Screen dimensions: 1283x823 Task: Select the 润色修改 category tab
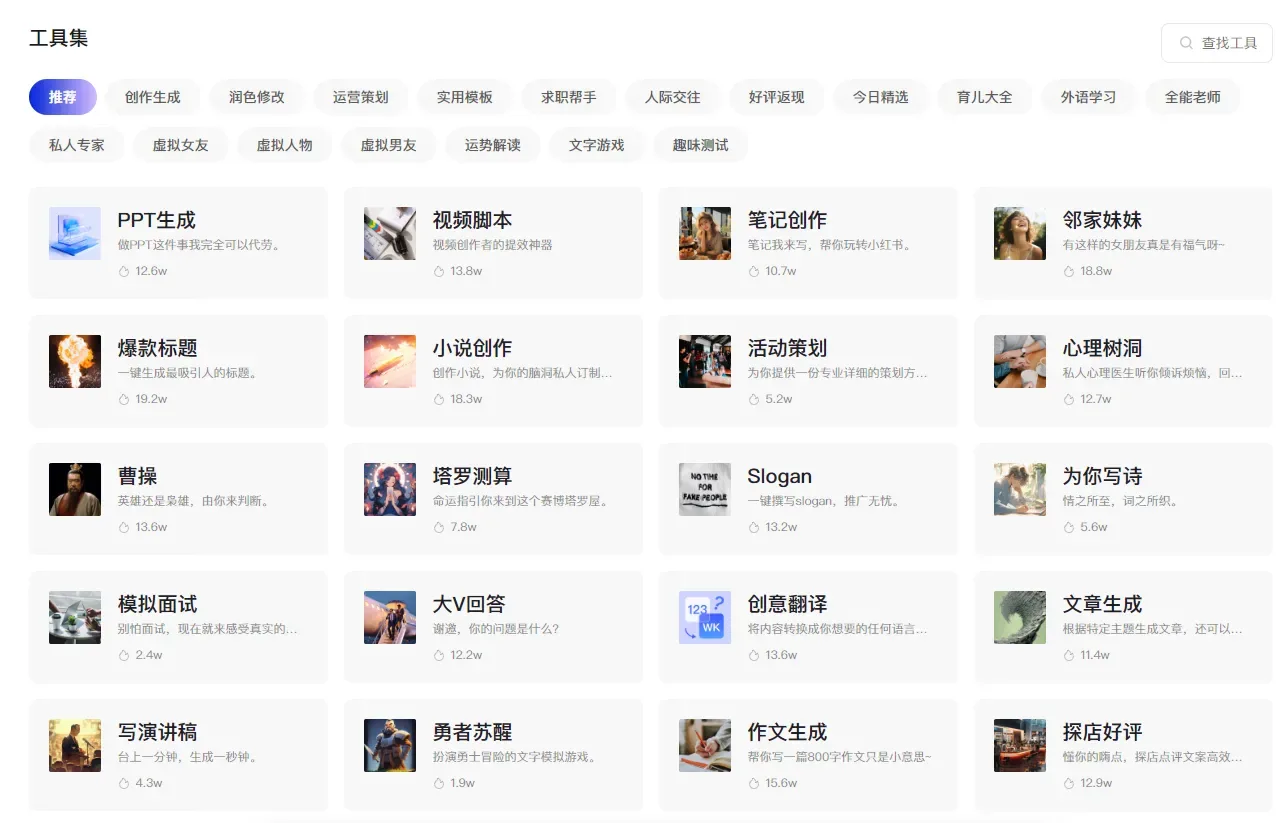(x=257, y=97)
